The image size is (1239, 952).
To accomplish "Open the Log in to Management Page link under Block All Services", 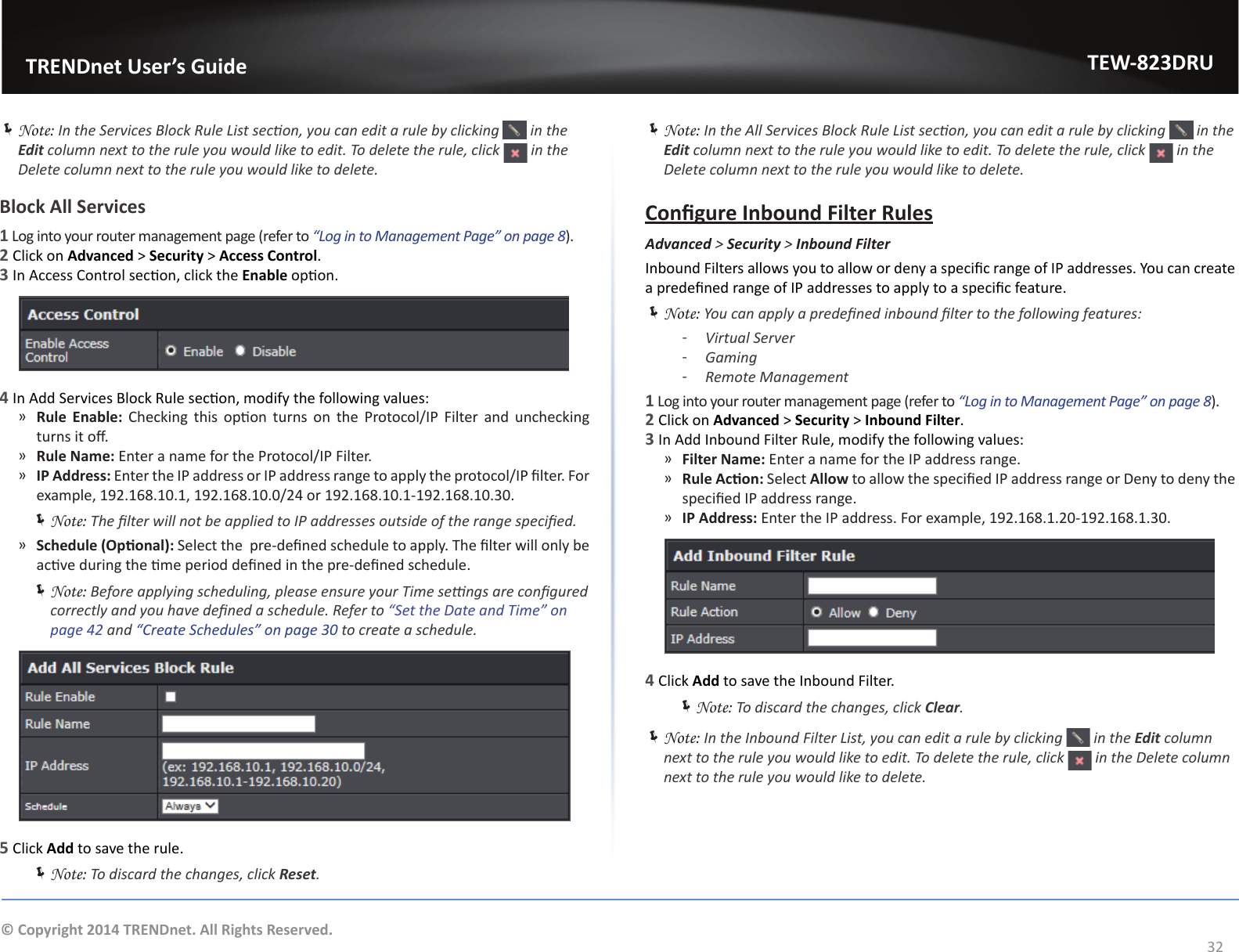I will pos(439,236).
